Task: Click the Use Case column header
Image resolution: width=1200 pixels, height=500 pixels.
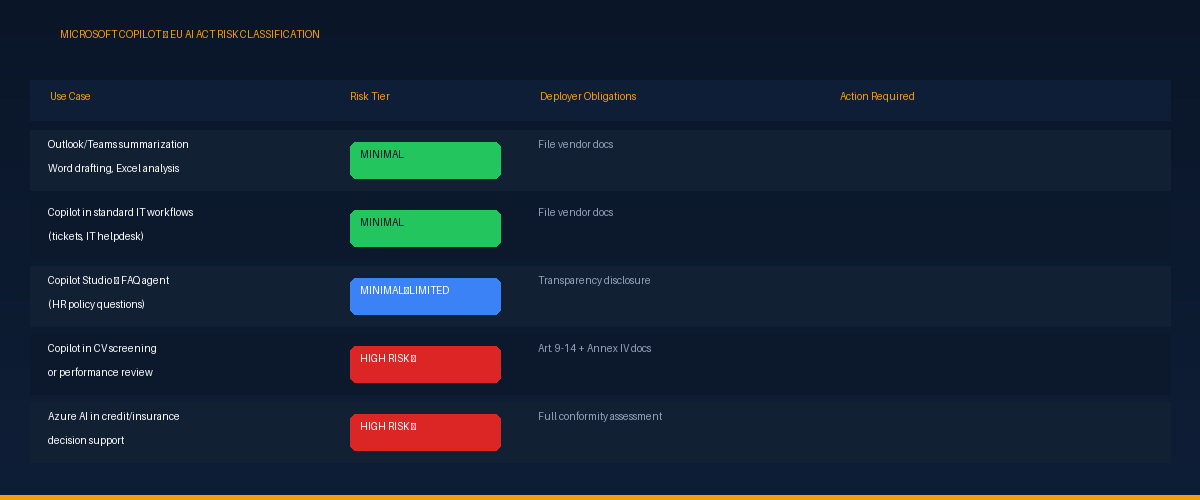Action: tap(70, 96)
